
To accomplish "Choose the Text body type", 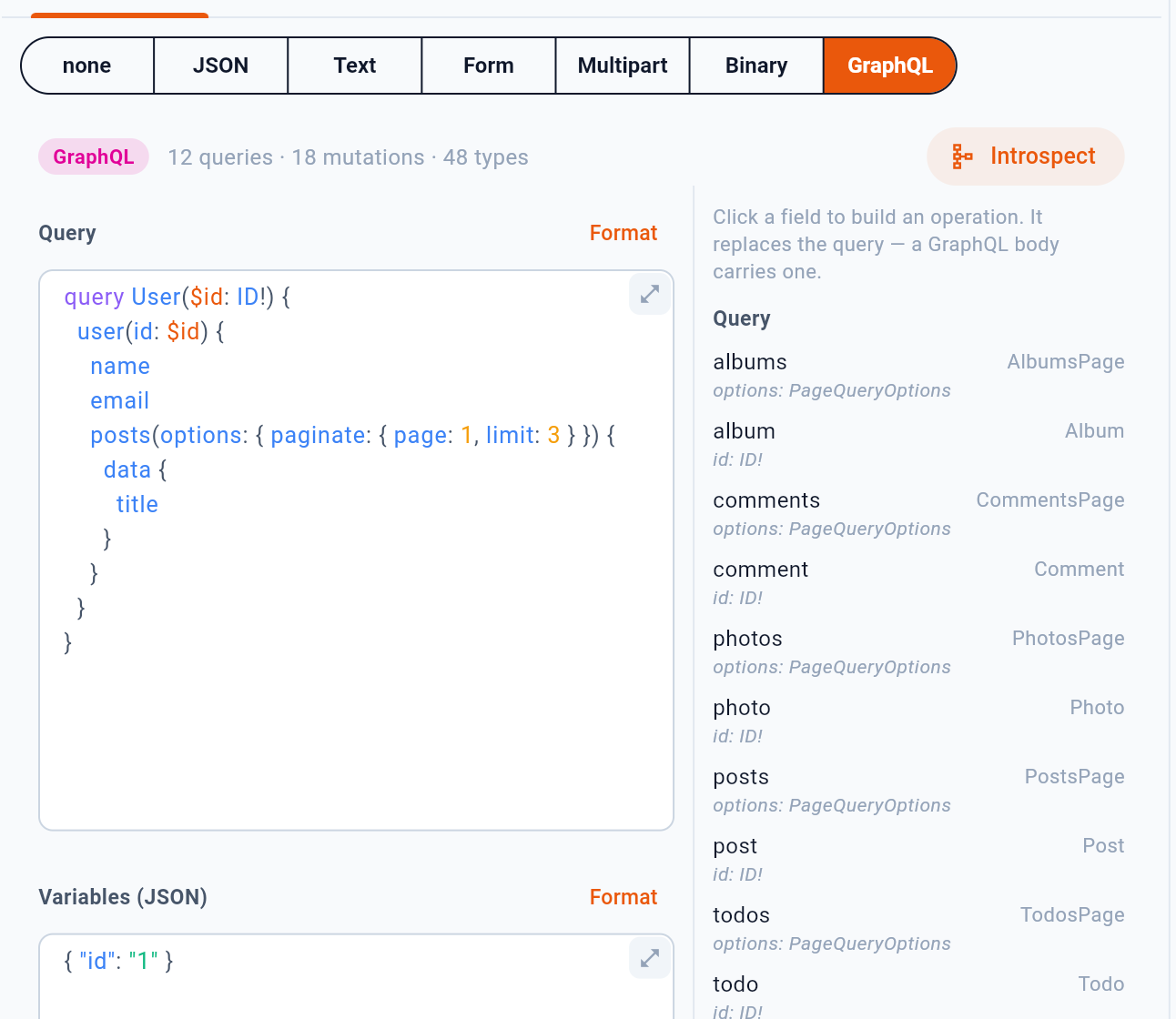I will coord(355,66).
